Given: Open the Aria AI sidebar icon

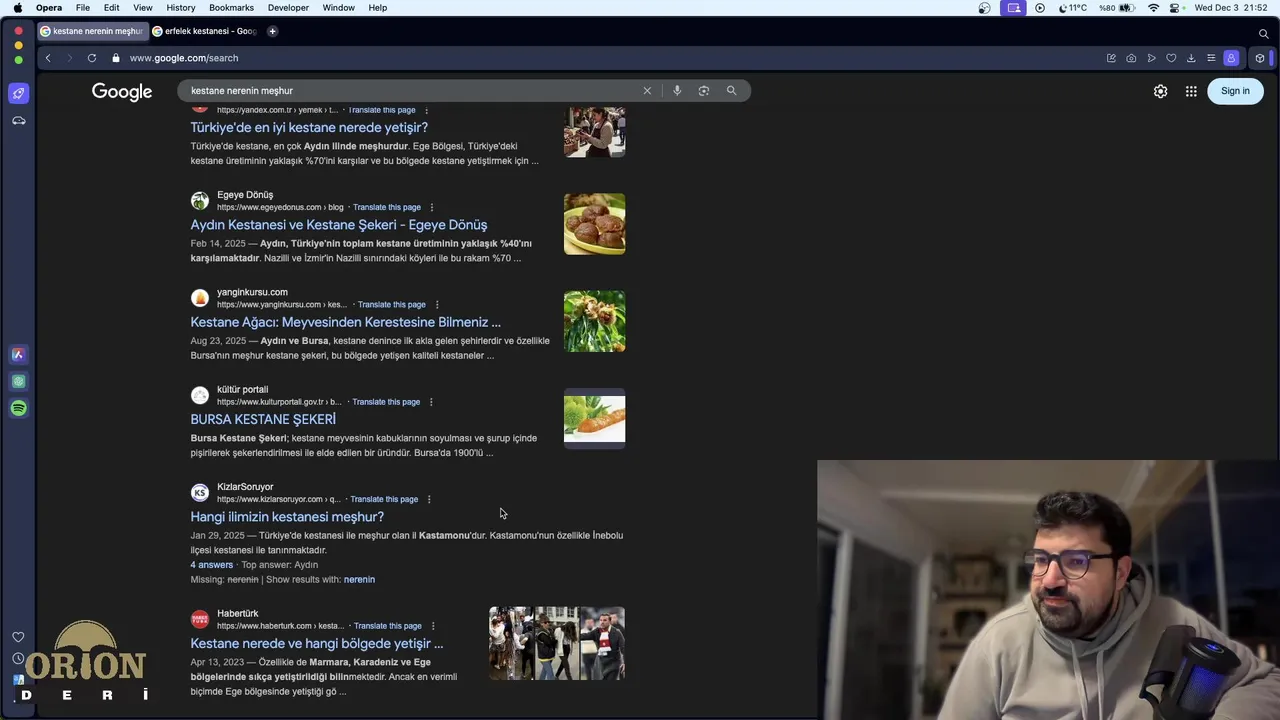Looking at the screenshot, I should tap(18, 354).
